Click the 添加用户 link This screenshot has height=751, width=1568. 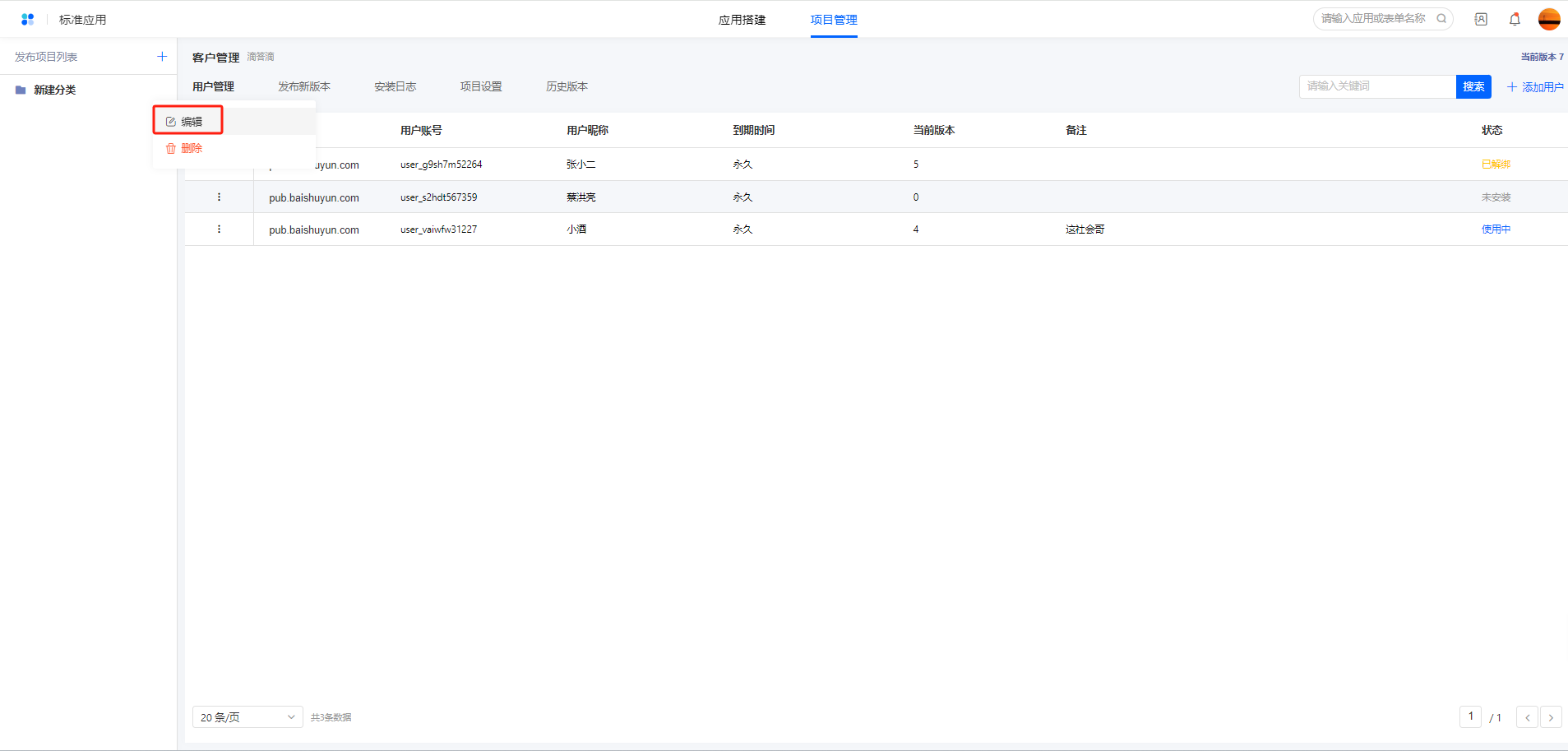(1534, 86)
